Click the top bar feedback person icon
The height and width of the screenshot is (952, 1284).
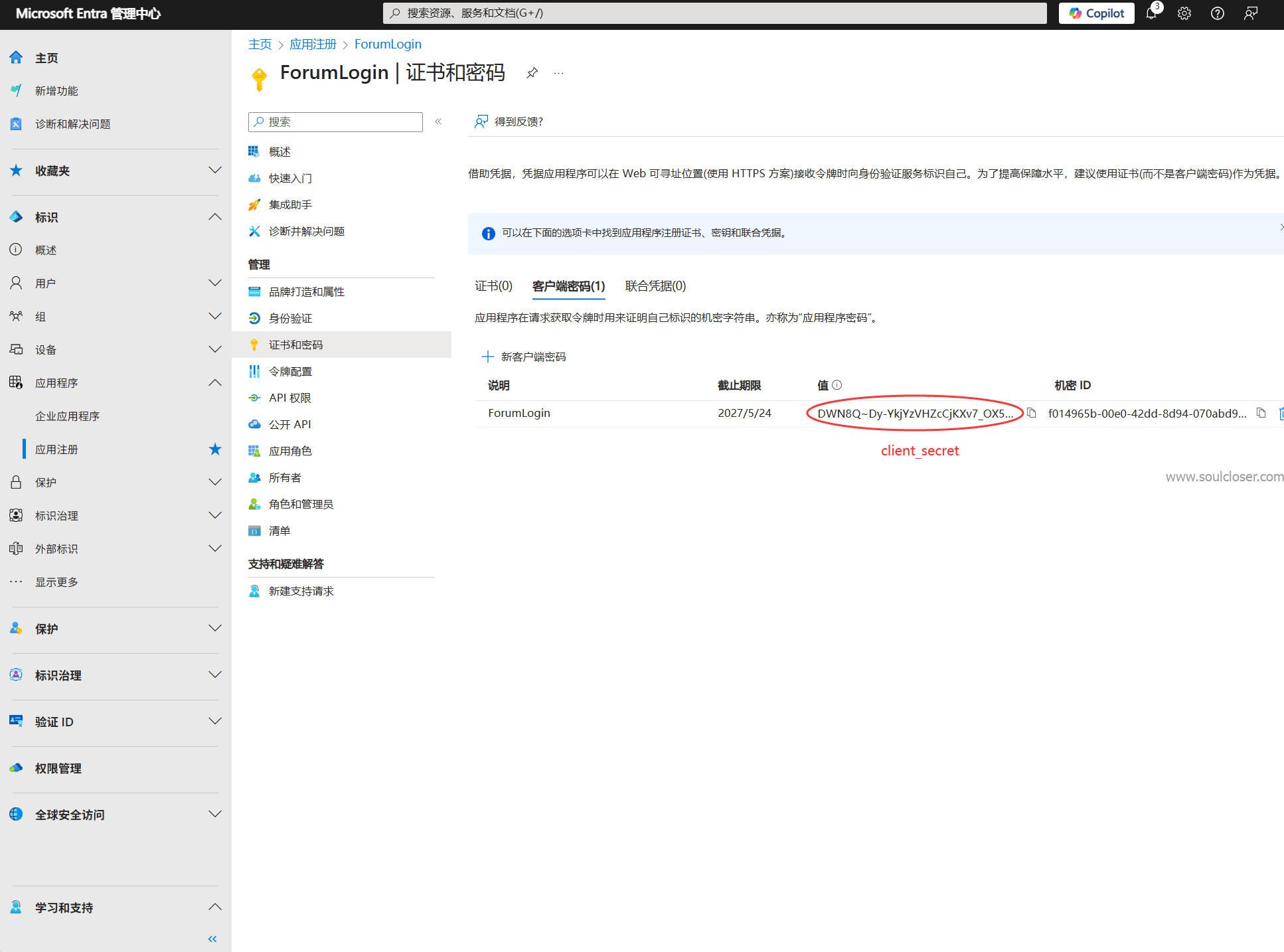(1251, 13)
